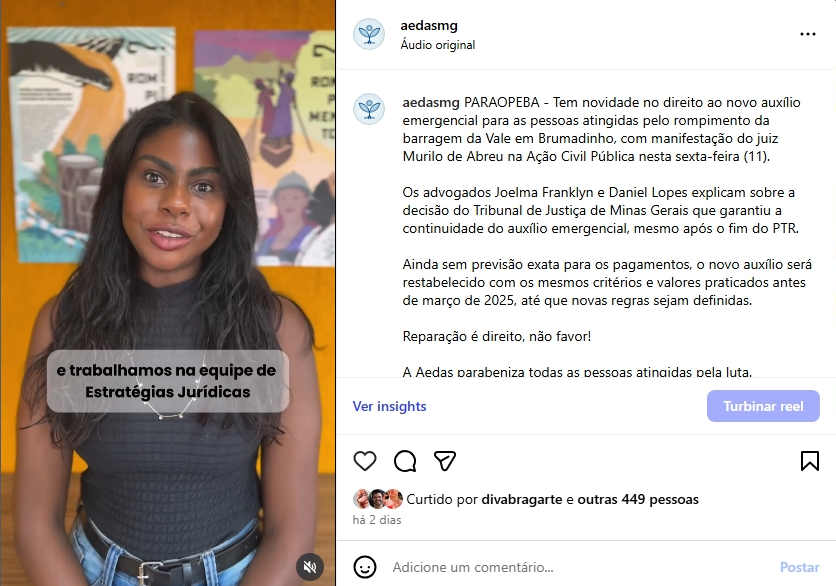The image size is (836, 586).
Task: Share the reel with the paper plane icon
Action: coord(445,461)
